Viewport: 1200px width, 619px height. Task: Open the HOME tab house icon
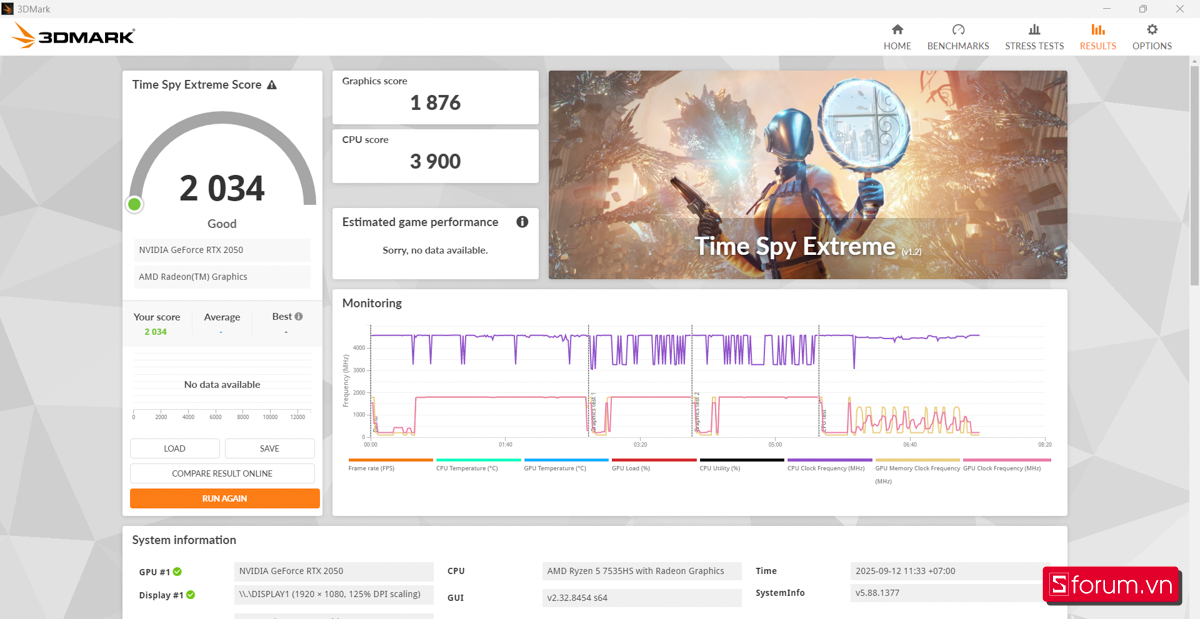[x=897, y=30]
